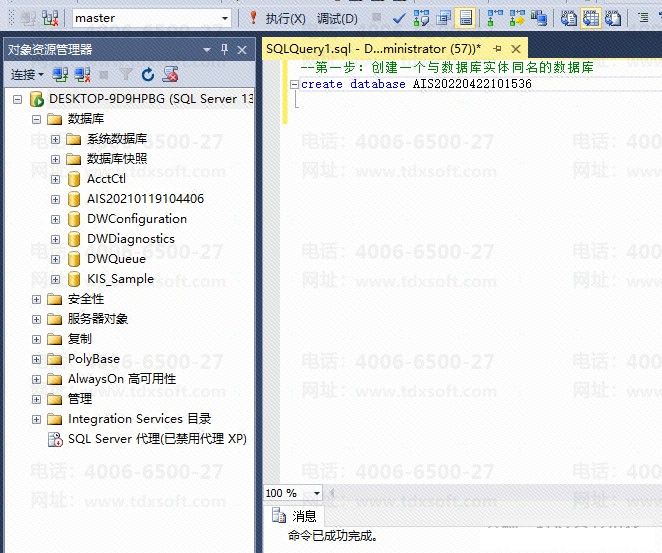
Task: Select the DWQueue database icon
Action: (x=74, y=259)
